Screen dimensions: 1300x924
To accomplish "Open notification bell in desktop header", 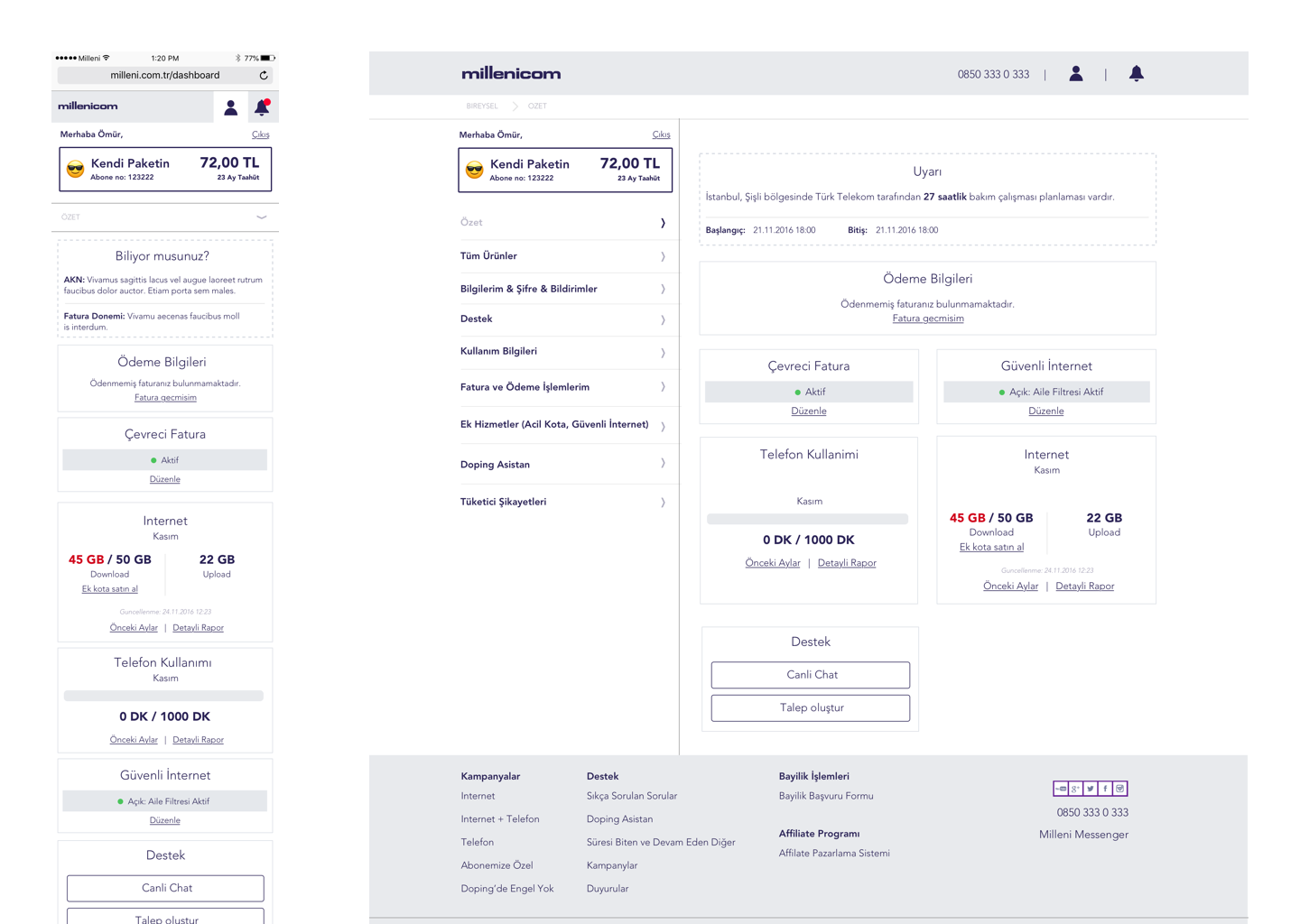I will pyautogui.click(x=1137, y=74).
